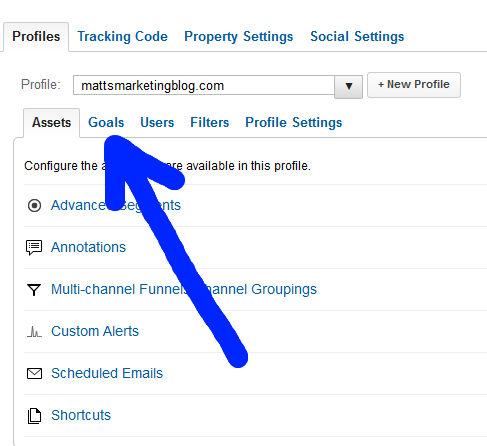Image resolution: width=487 pixels, height=446 pixels.
Task: Open the Annotations link
Action: (x=88, y=247)
